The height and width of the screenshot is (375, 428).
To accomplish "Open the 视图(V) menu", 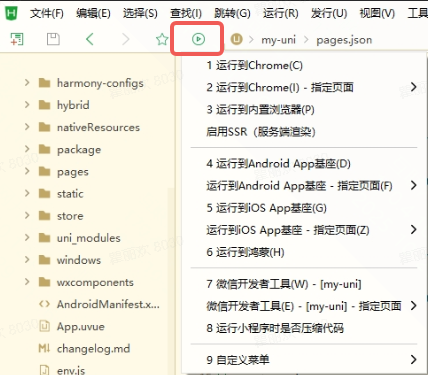I will pos(377,13).
